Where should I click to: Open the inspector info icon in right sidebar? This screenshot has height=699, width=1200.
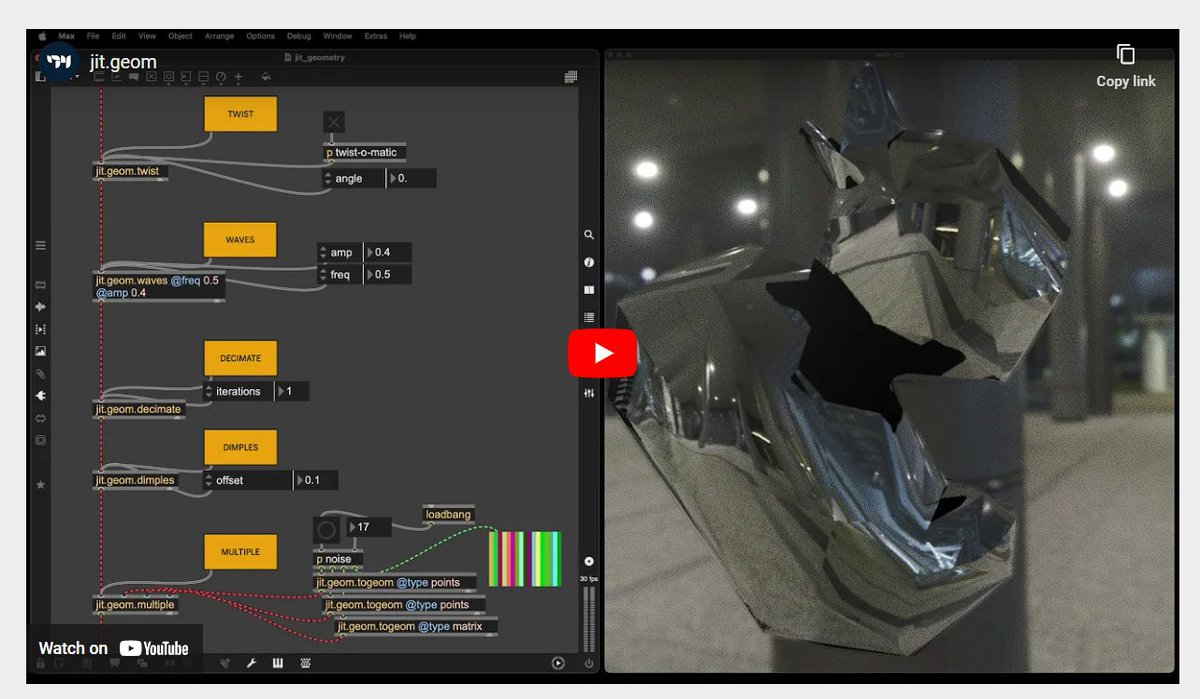(589, 262)
